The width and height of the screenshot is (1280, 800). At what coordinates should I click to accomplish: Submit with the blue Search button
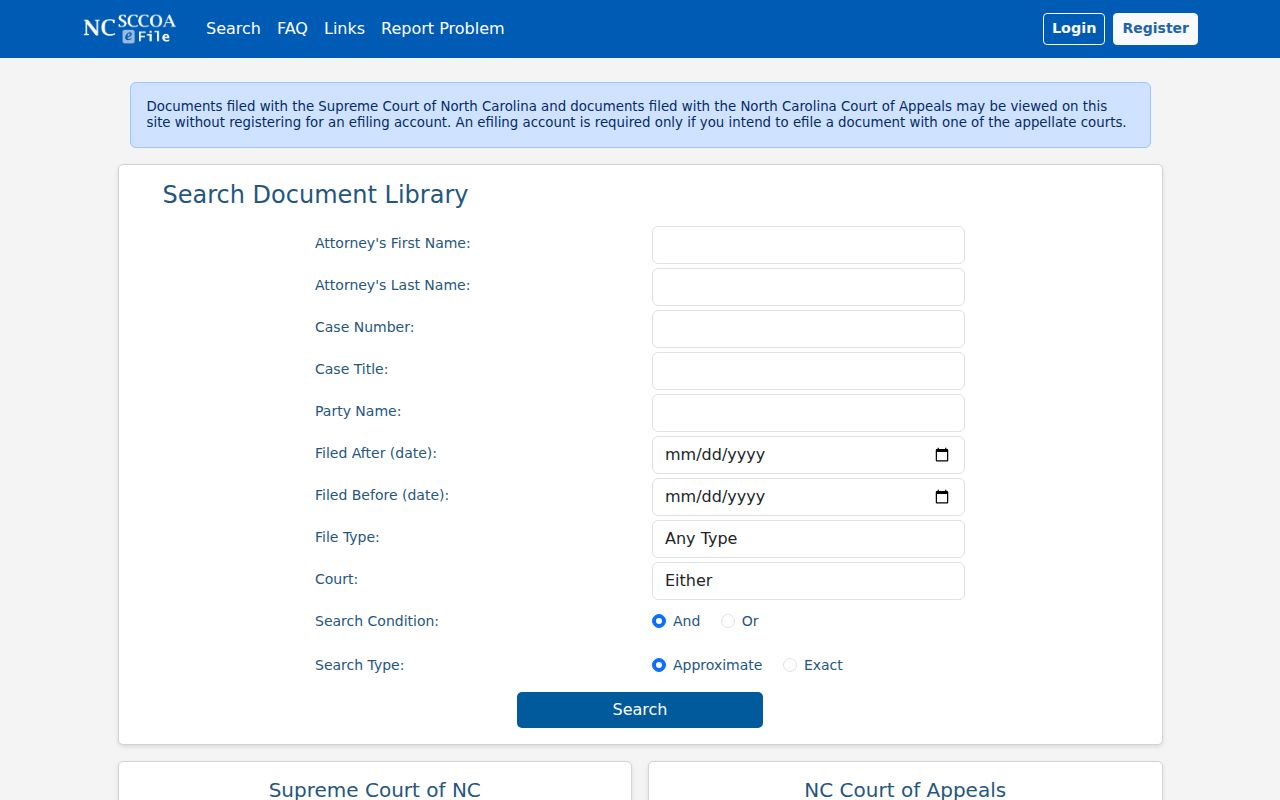coord(640,710)
